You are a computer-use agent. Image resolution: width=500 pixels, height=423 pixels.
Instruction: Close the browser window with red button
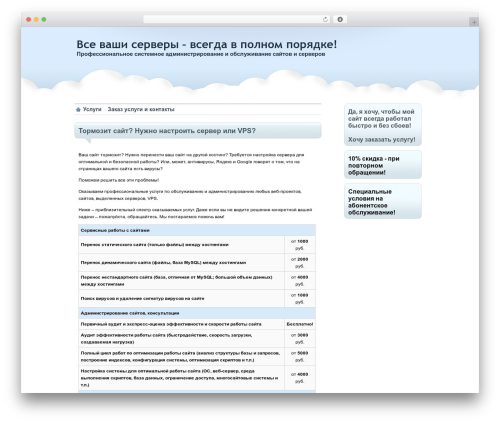(x=29, y=20)
